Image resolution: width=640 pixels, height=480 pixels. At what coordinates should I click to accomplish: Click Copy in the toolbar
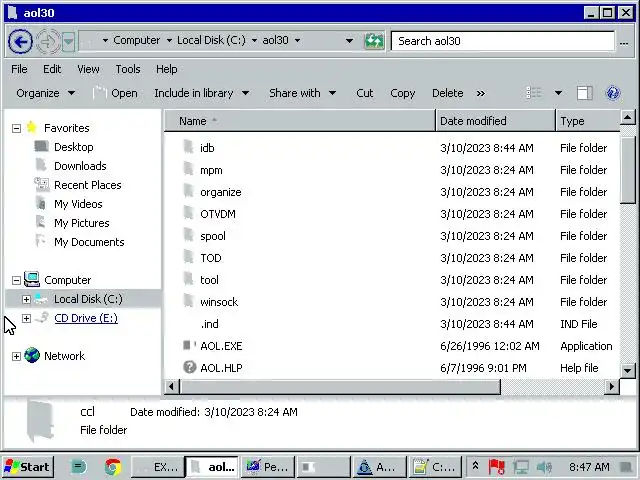[402, 93]
